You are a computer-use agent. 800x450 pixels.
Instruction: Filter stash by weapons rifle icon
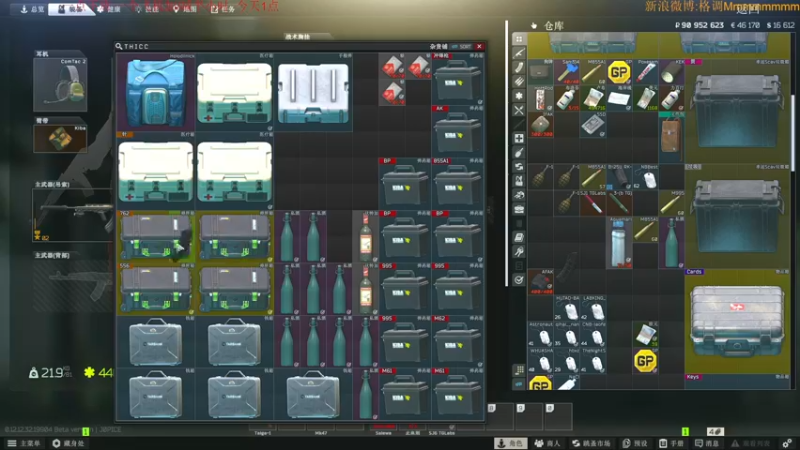pyautogui.click(x=519, y=53)
